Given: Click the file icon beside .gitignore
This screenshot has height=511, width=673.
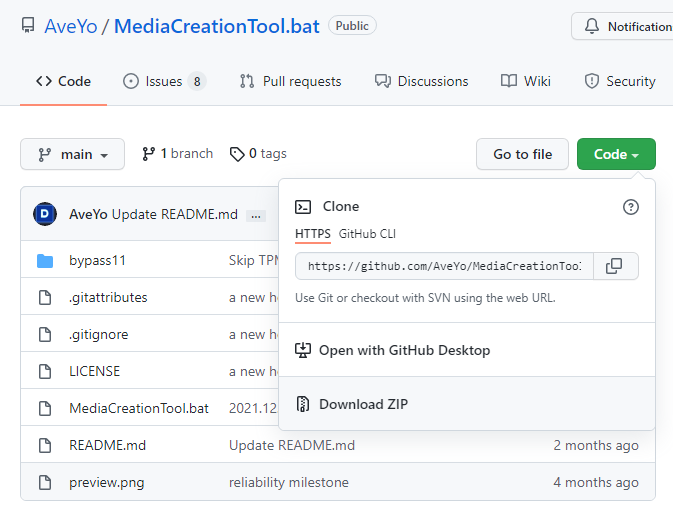Looking at the screenshot, I should click(45, 334).
